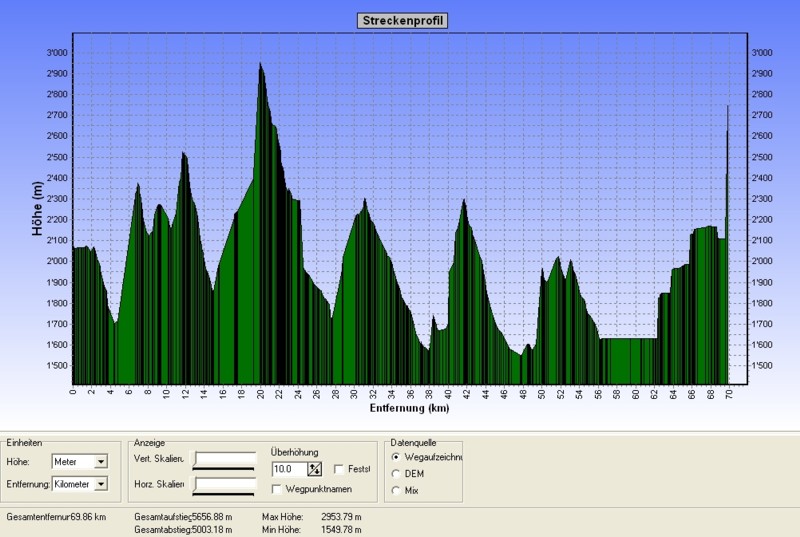Click the Streckenprofil chart title
This screenshot has width=800, height=537.
coord(399,20)
